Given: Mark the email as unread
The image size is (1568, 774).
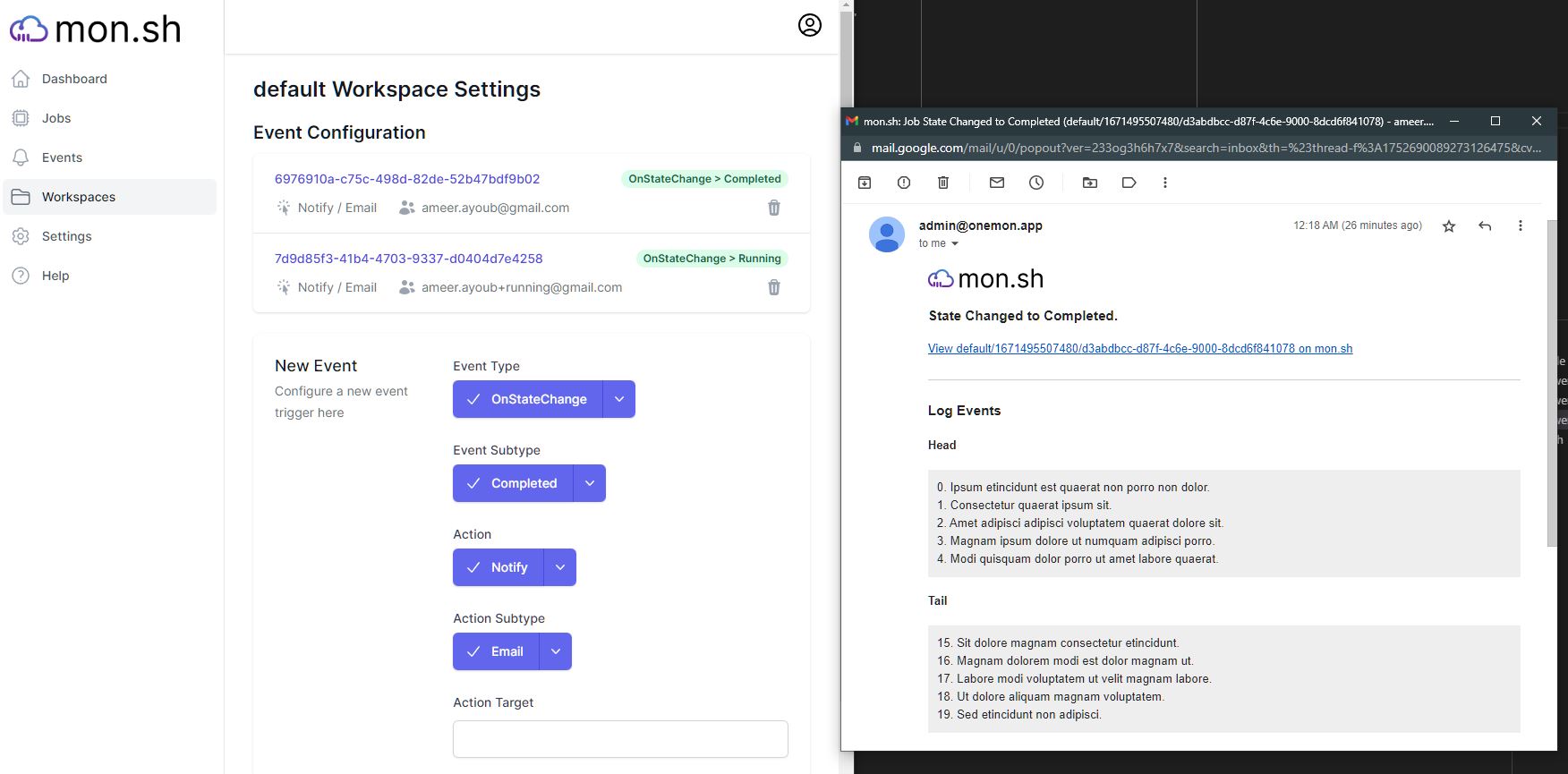Looking at the screenshot, I should (x=997, y=183).
